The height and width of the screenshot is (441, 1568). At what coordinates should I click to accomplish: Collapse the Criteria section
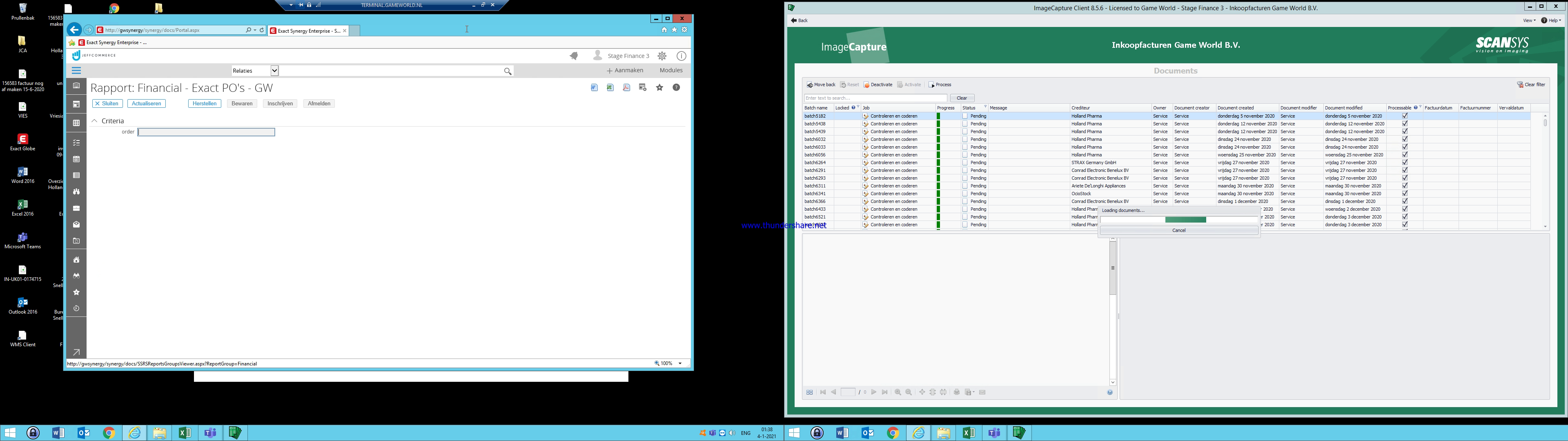[94, 121]
